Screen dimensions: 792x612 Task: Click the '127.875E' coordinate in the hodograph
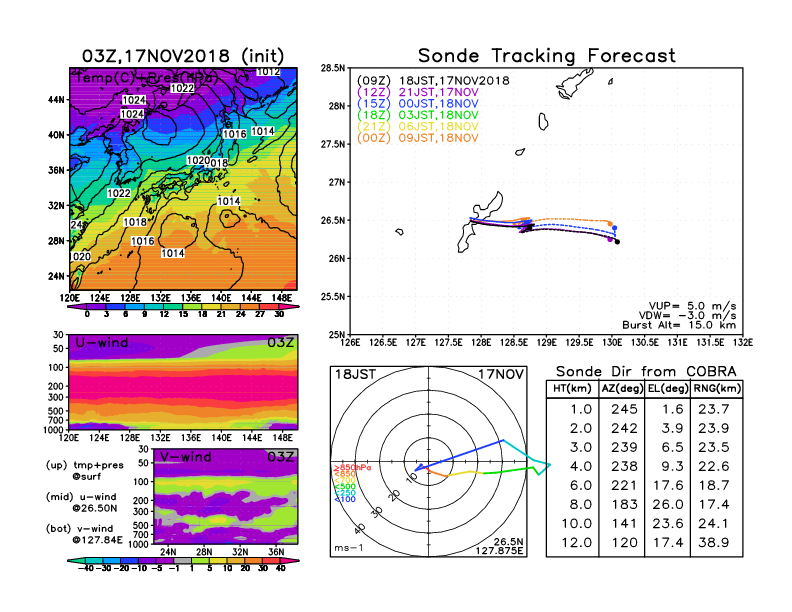point(499,551)
